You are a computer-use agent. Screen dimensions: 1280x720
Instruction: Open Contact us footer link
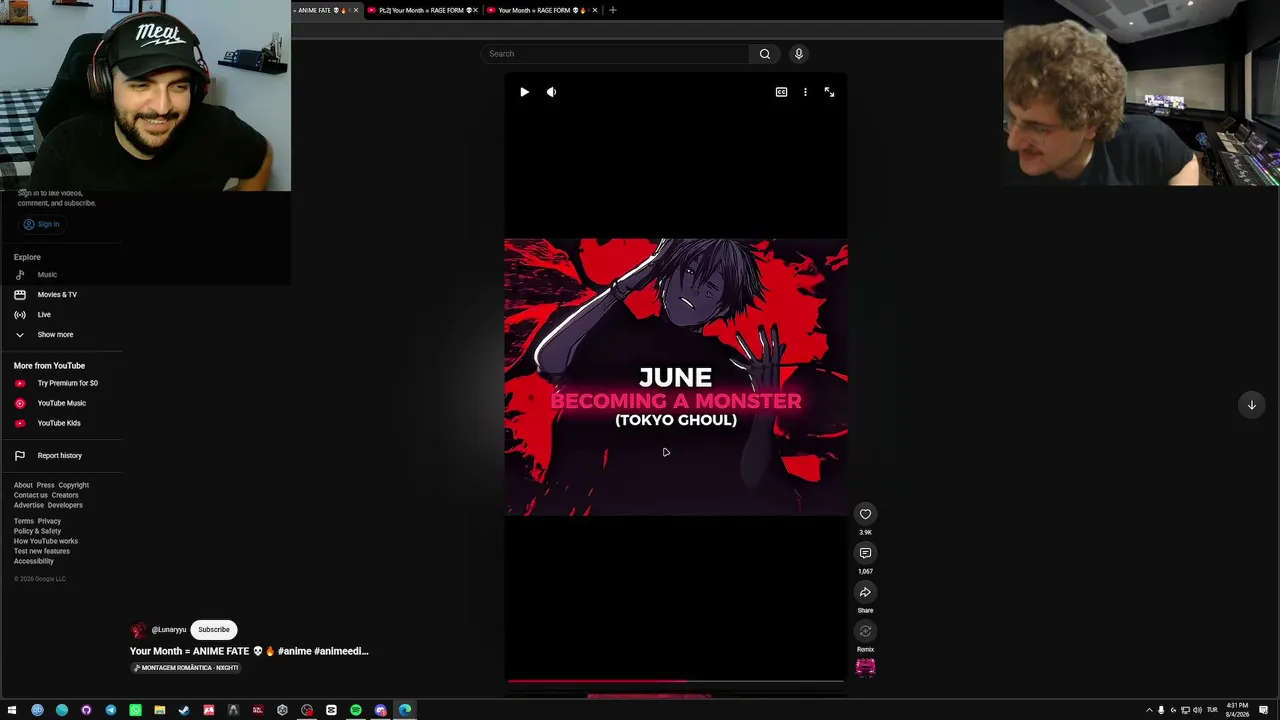pyautogui.click(x=31, y=495)
